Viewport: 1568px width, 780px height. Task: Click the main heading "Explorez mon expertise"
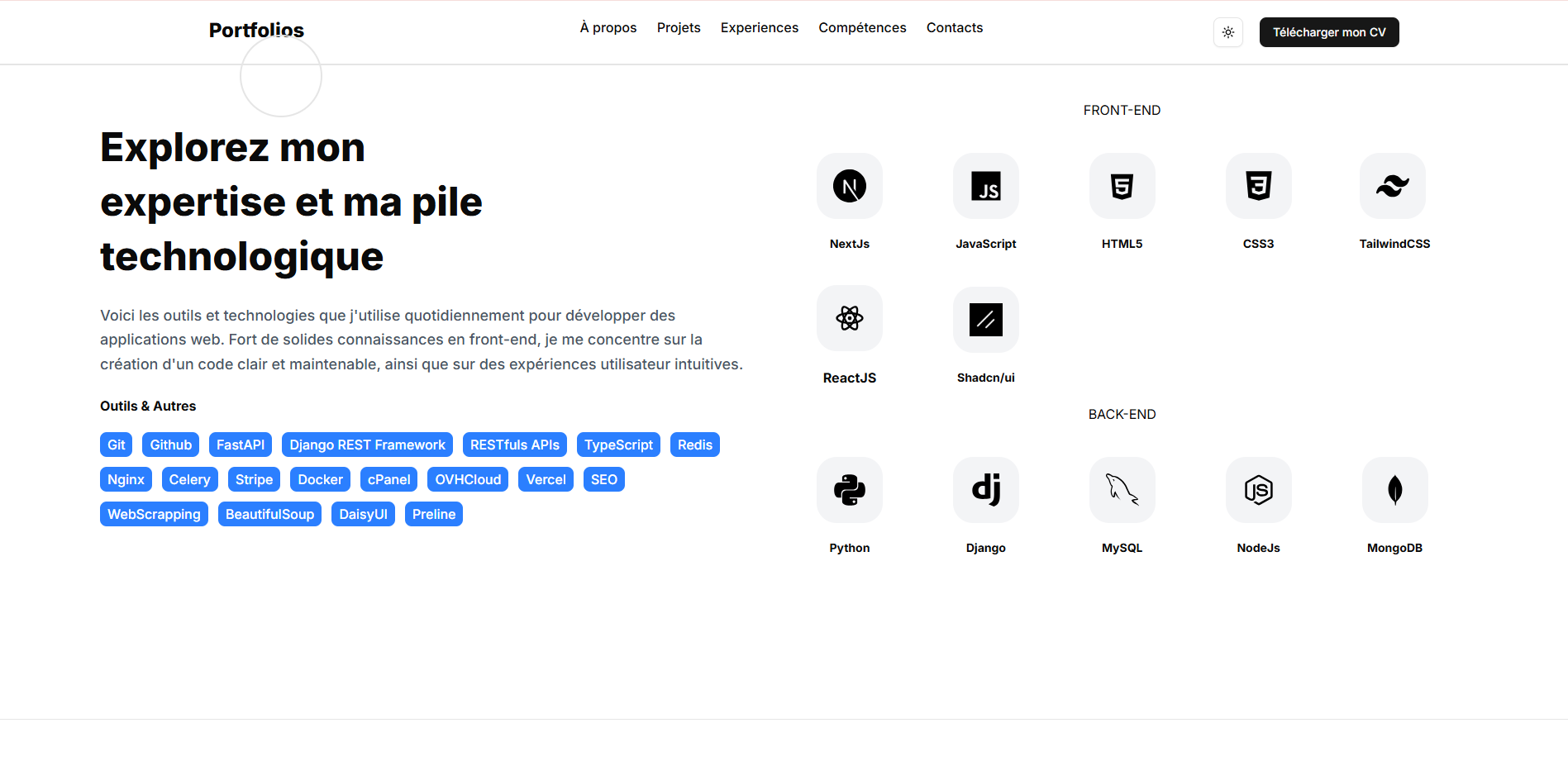291,202
